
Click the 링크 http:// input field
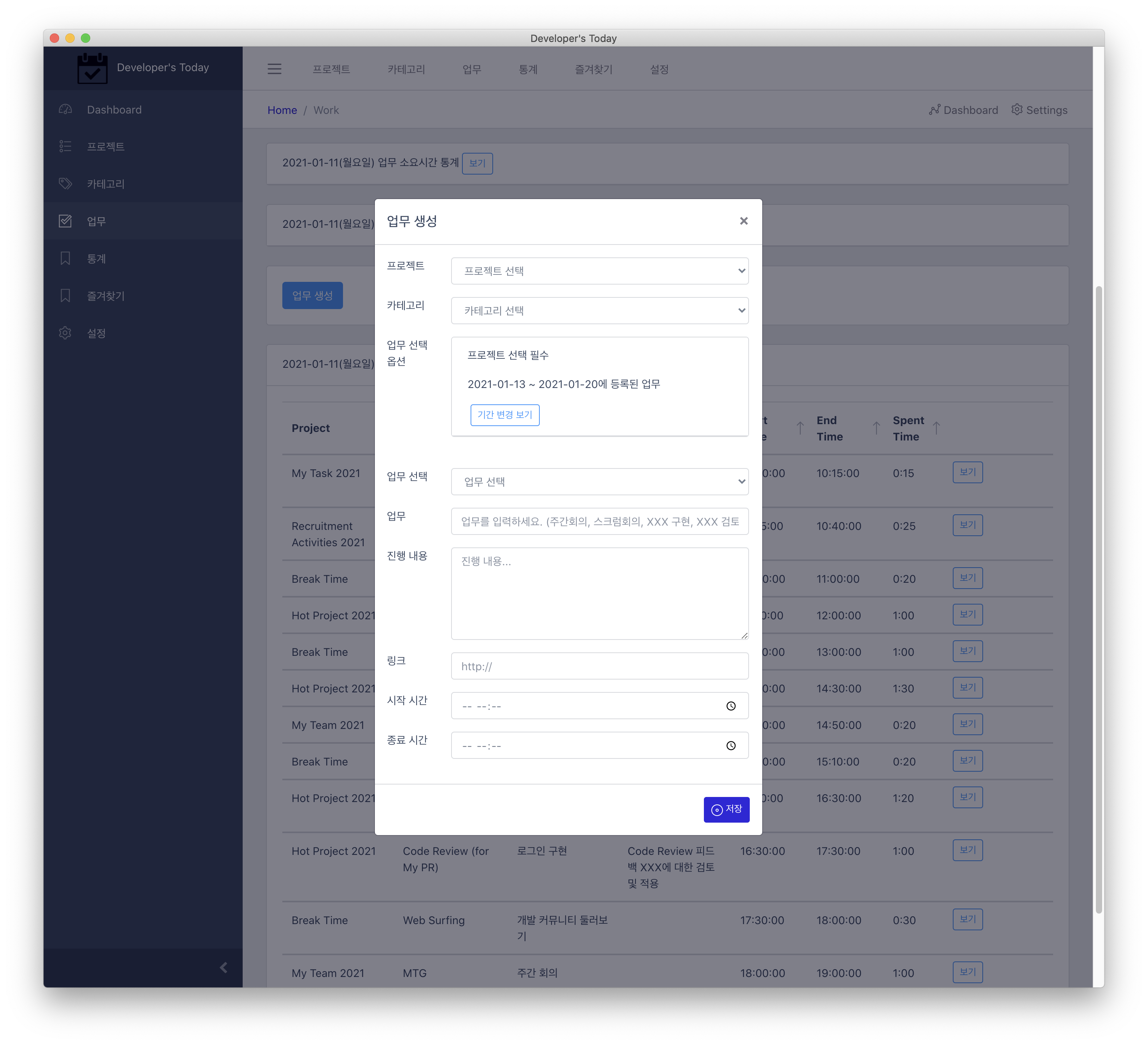tap(600, 666)
